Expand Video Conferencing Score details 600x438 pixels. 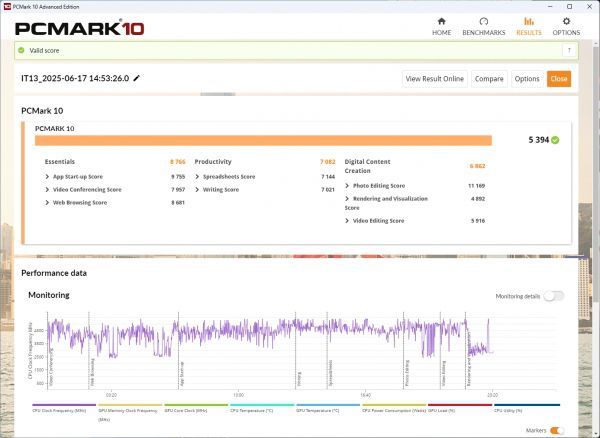click(47, 190)
